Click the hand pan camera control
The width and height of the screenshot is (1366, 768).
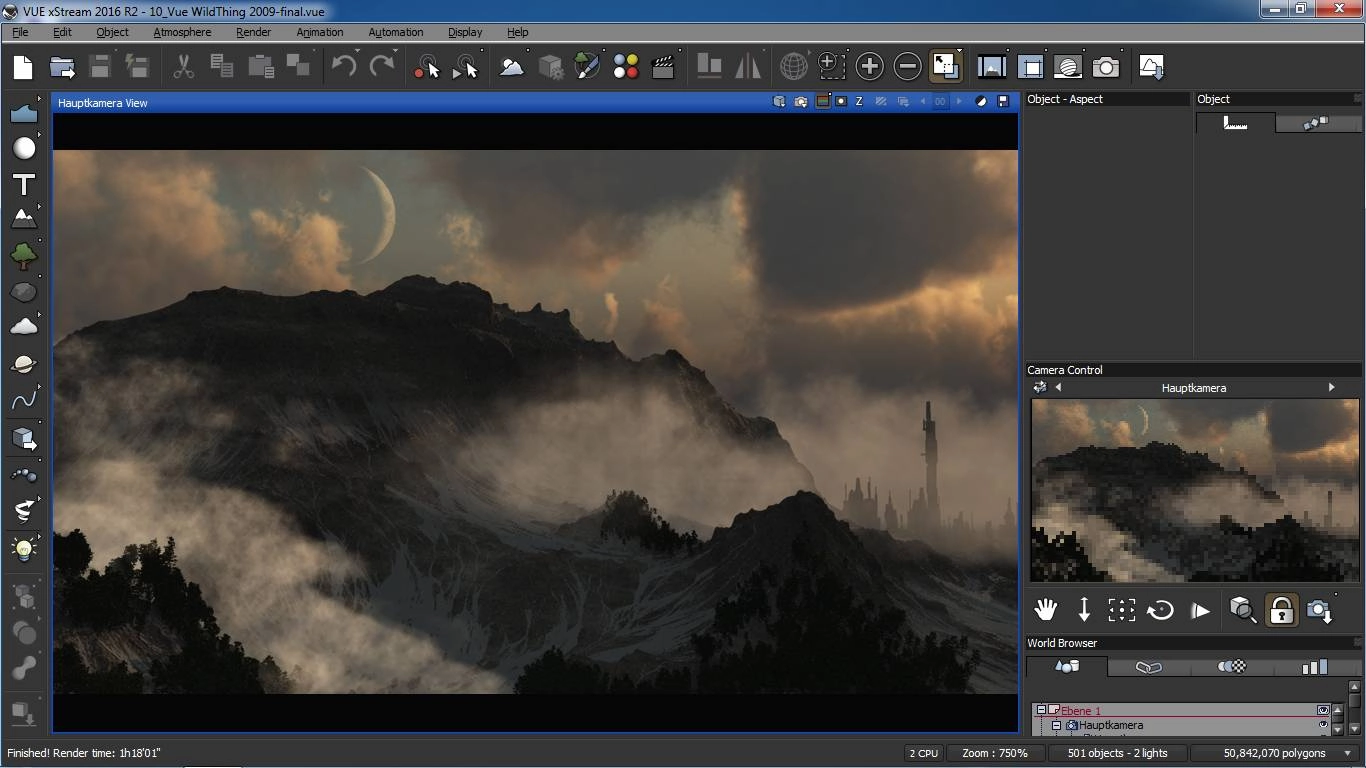coord(1046,610)
